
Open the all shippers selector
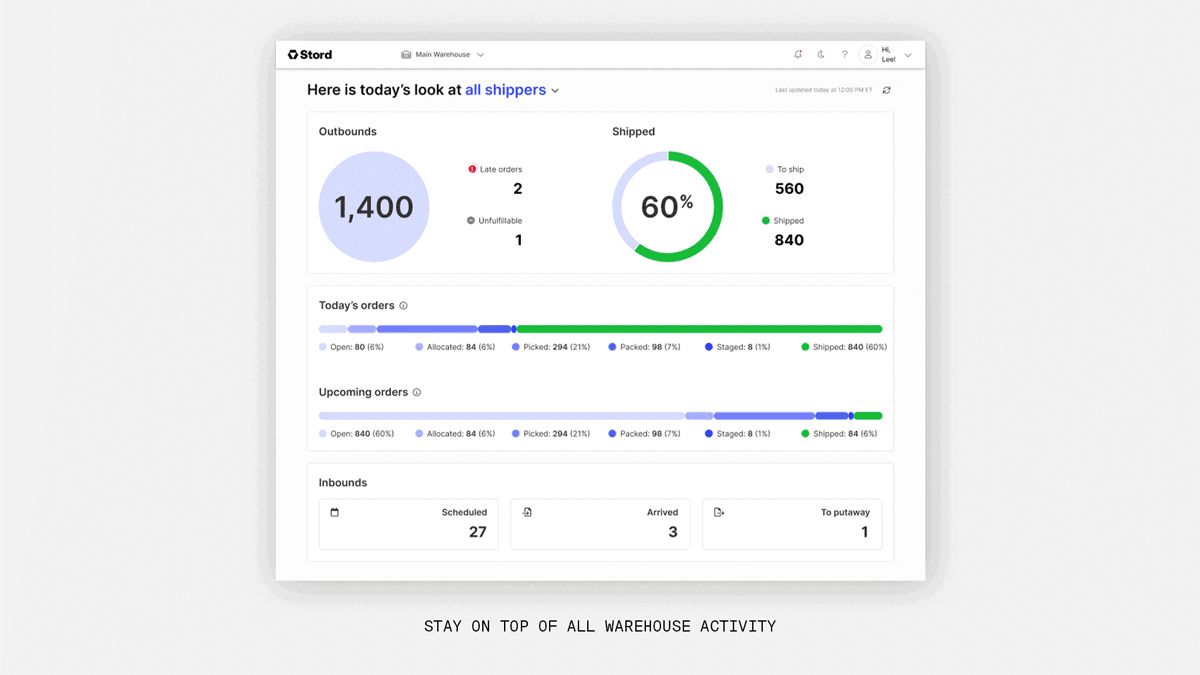(512, 90)
